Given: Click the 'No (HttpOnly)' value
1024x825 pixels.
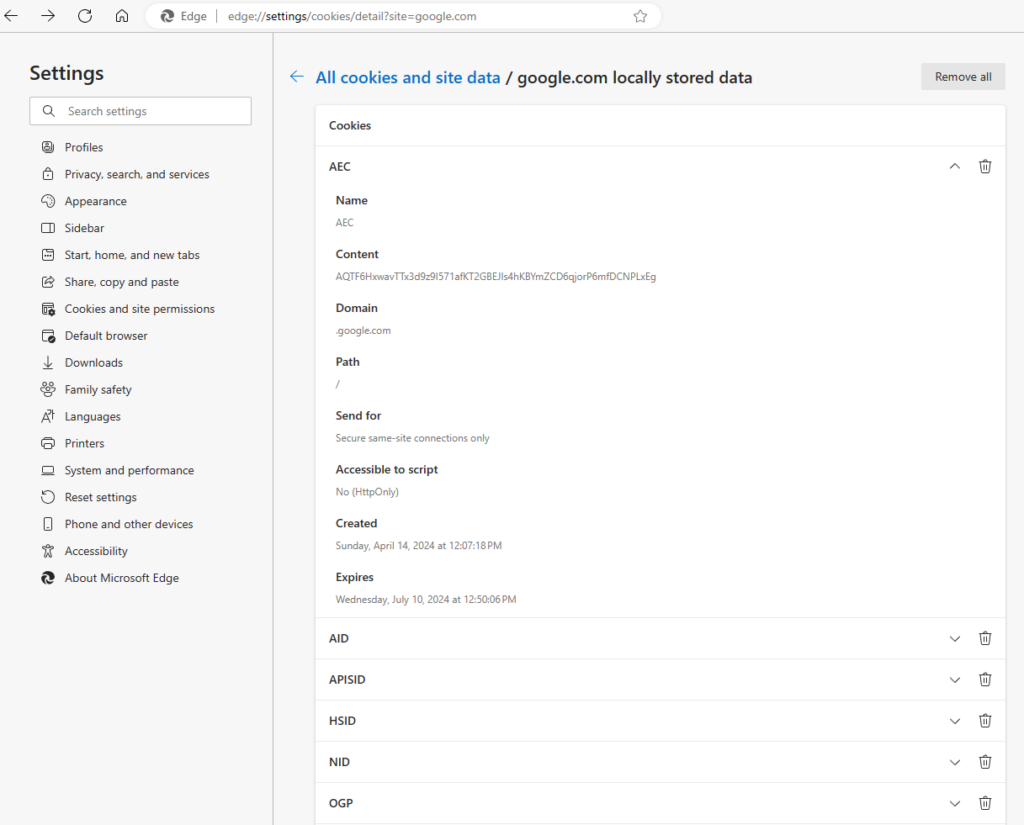Looking at the screenshot, I should coord(367,492).
